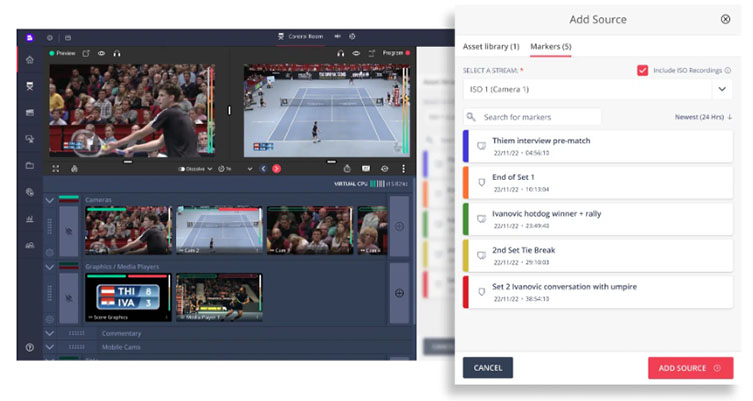The height and width of the screenshot is (401, 753).
Task: Open the people icon in sidebar
Action: pos(30,245)
